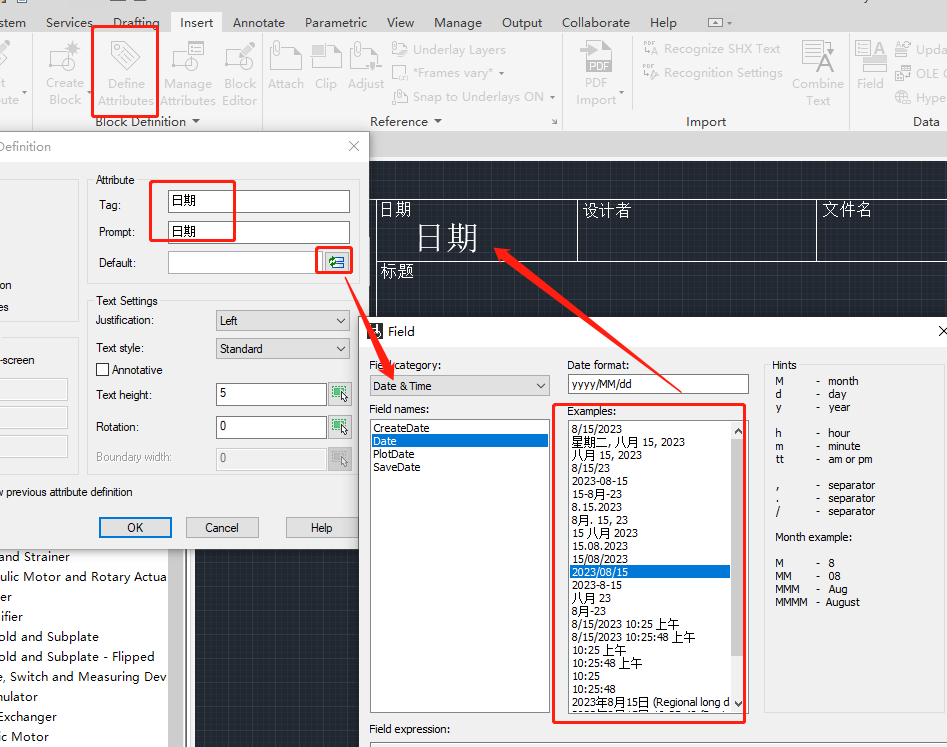Click the Hyperlink icon in Data panel

903,97
